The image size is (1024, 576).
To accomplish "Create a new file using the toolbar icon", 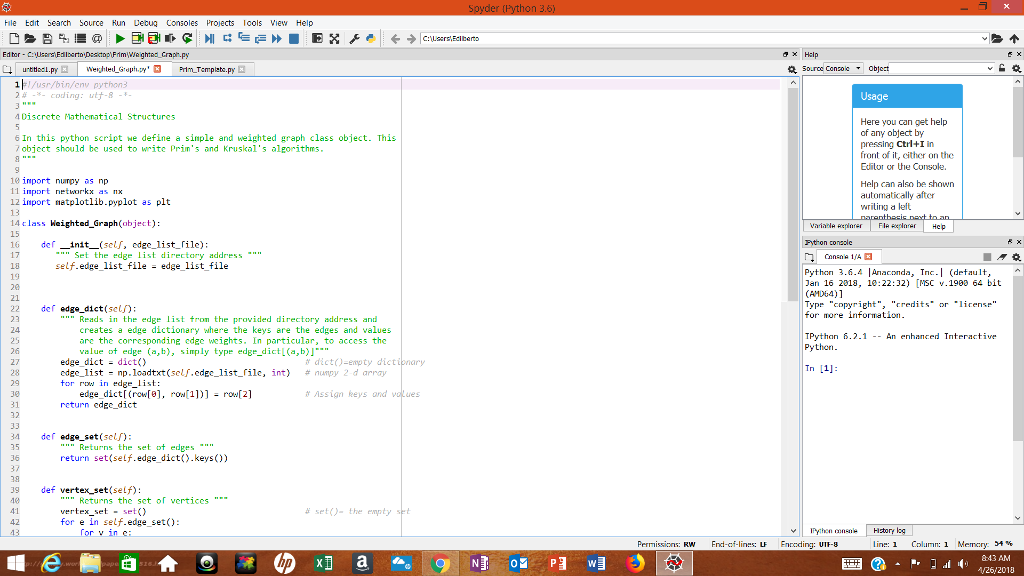I will (x=14, y=38).
